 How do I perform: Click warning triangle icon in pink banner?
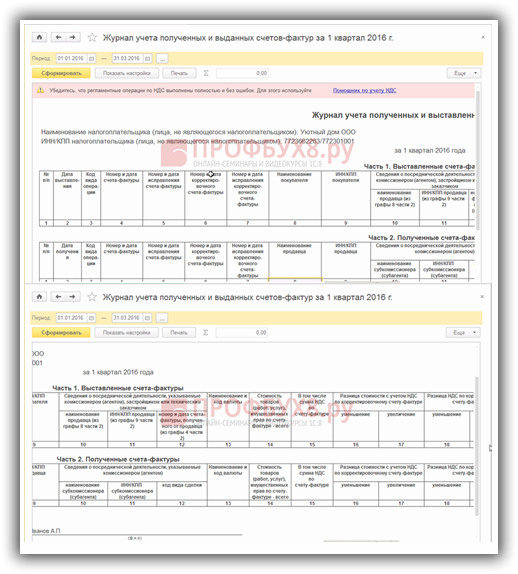click(x=41, y=90)
